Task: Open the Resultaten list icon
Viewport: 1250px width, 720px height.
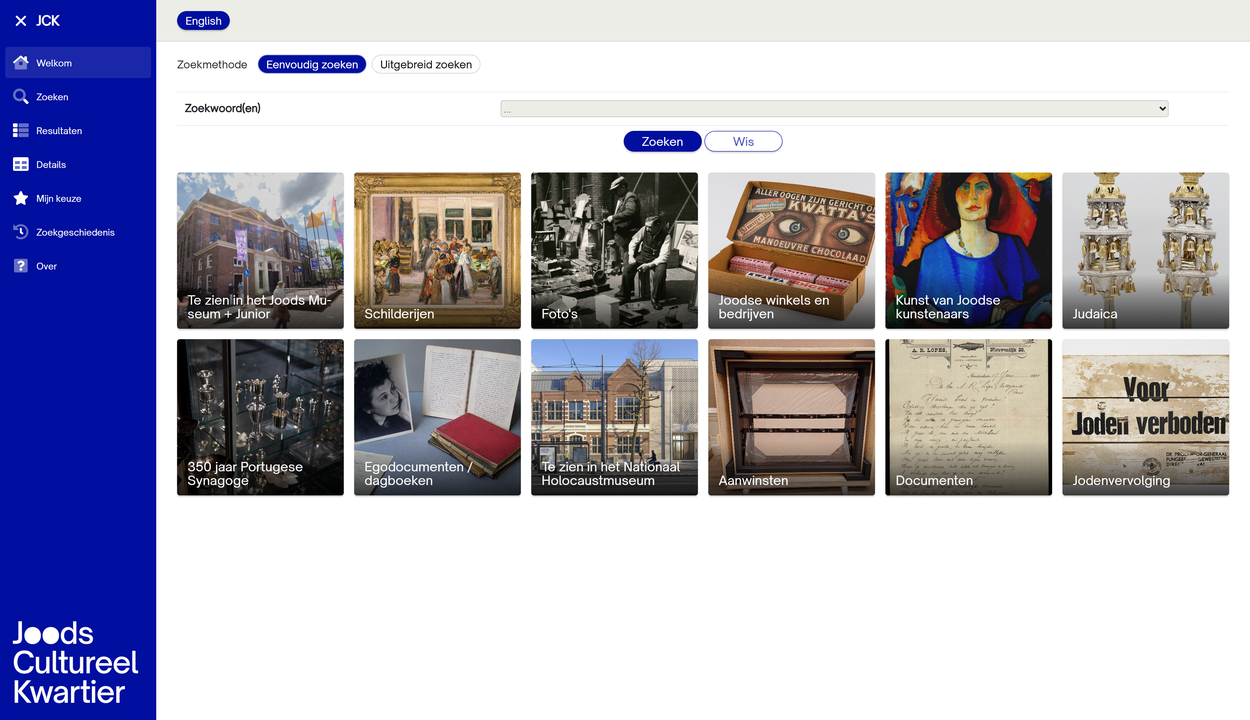Action: coord(21,131)
